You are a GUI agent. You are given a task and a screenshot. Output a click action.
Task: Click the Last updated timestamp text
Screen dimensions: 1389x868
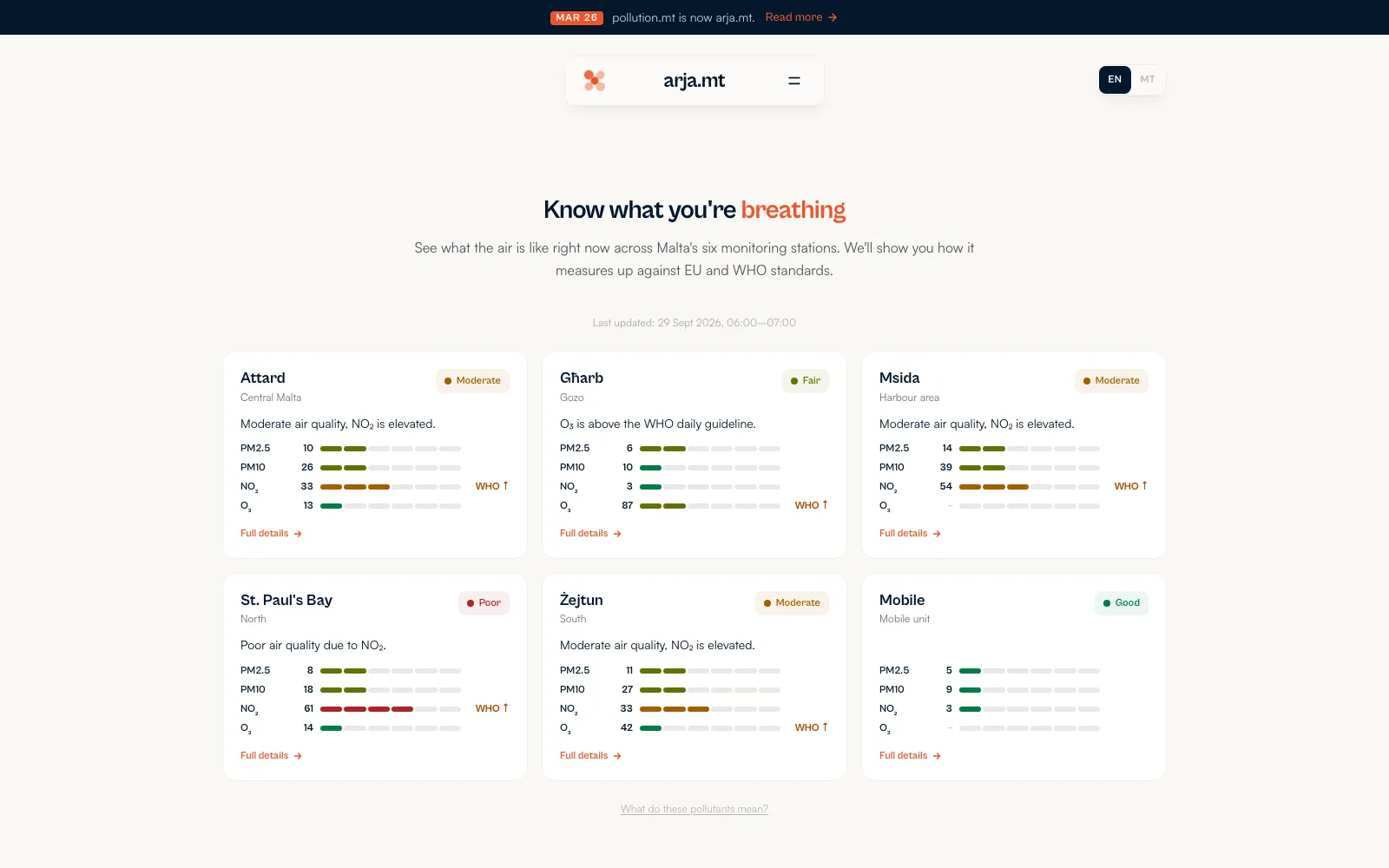coord(694,323)
